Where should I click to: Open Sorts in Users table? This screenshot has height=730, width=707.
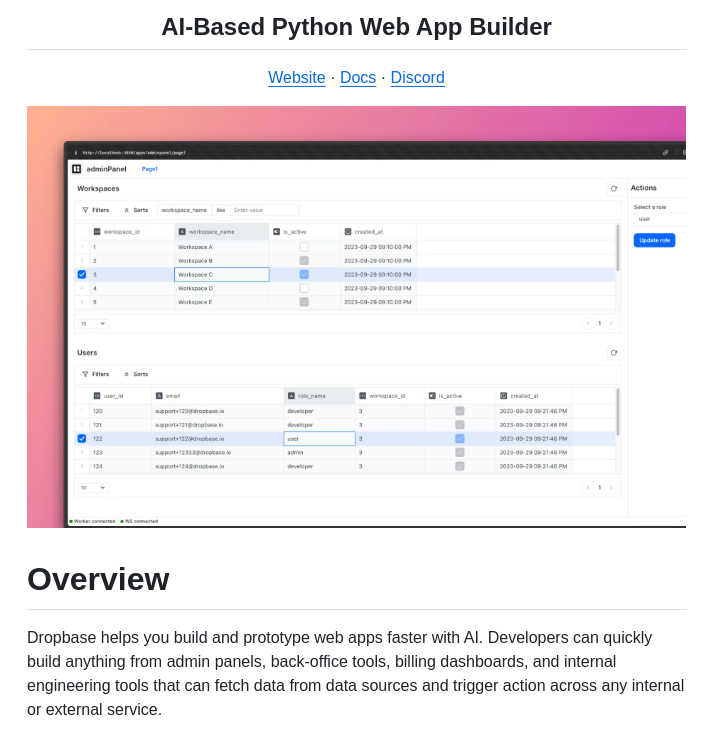(x=136, y=374)
